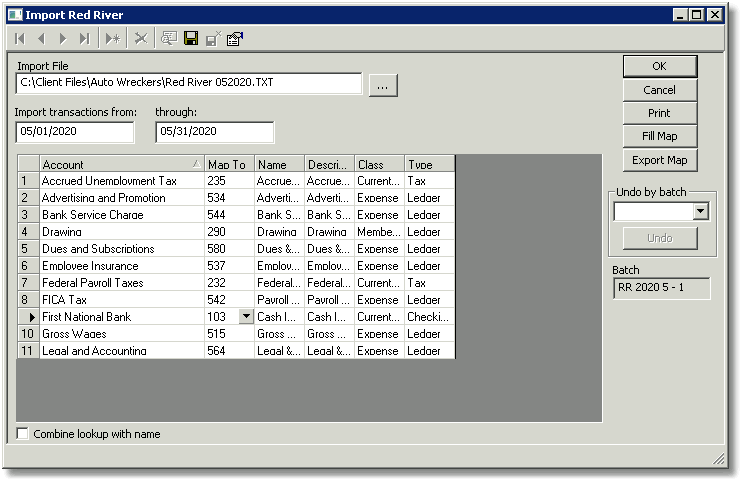Image resolution: width=743 pixels, height=483 pixels.
Task: Go to previous record arrow
Action: [41, 39]
